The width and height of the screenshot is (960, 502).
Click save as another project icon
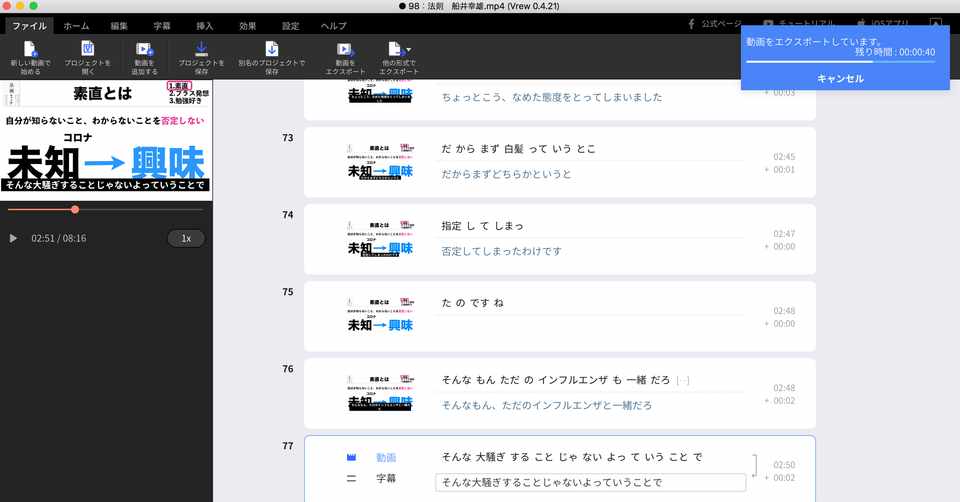(x=272, y=49)
